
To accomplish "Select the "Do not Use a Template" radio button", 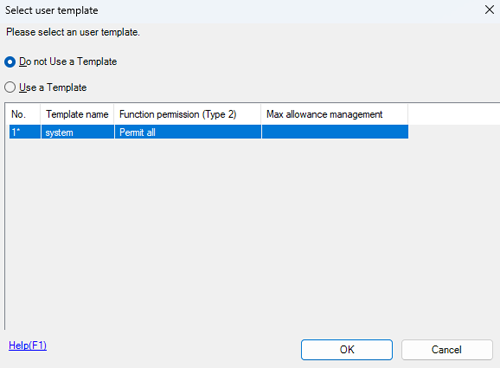I will coord(10,62).
